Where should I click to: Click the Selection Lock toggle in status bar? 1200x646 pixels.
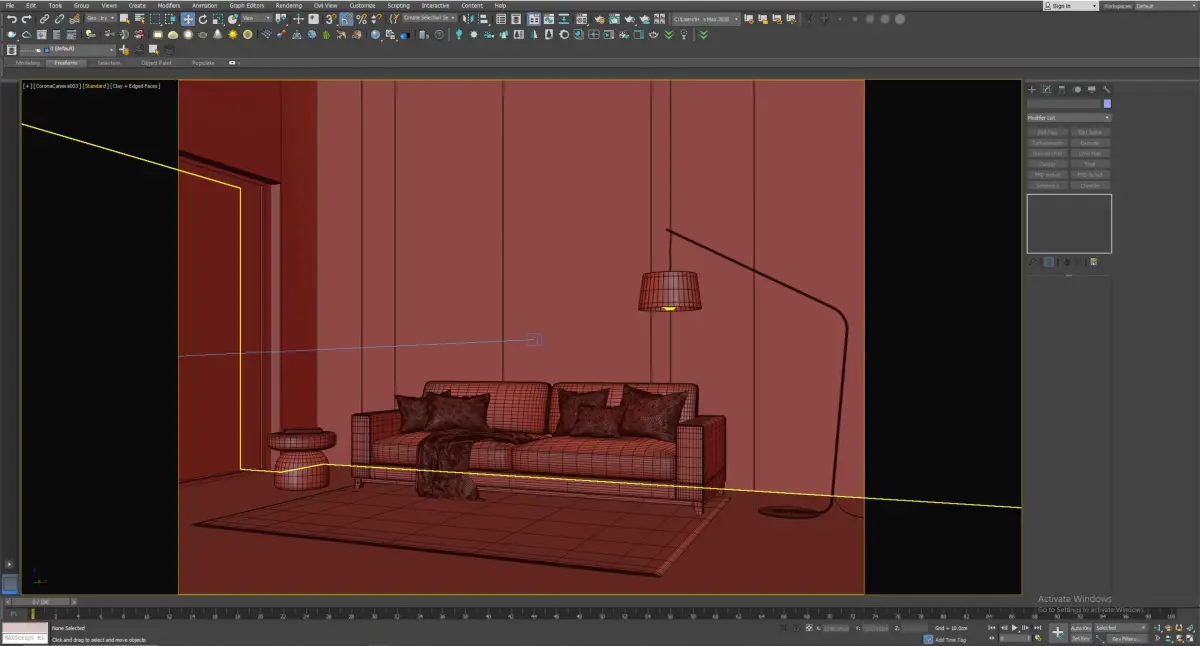pyautogui.click(x=796, y=628)
